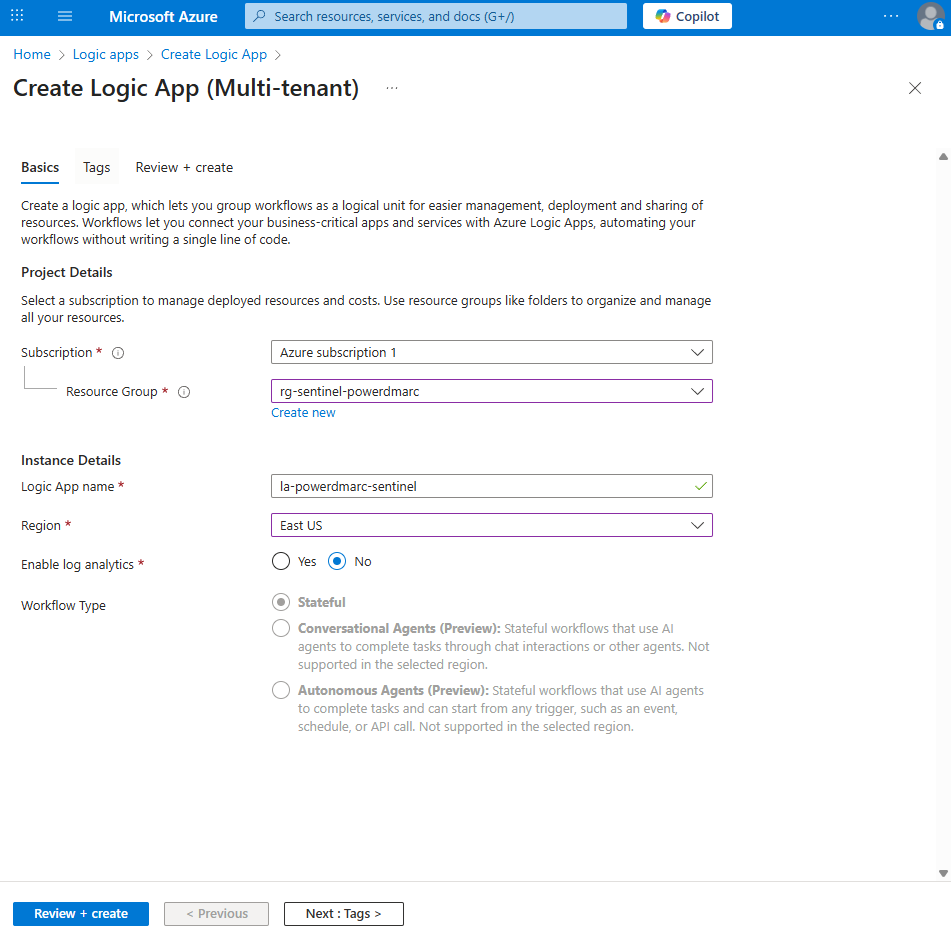Focus the Search resources, services, and docs field
The height and width of the screenshot is (943, 951).
point(435,16)
